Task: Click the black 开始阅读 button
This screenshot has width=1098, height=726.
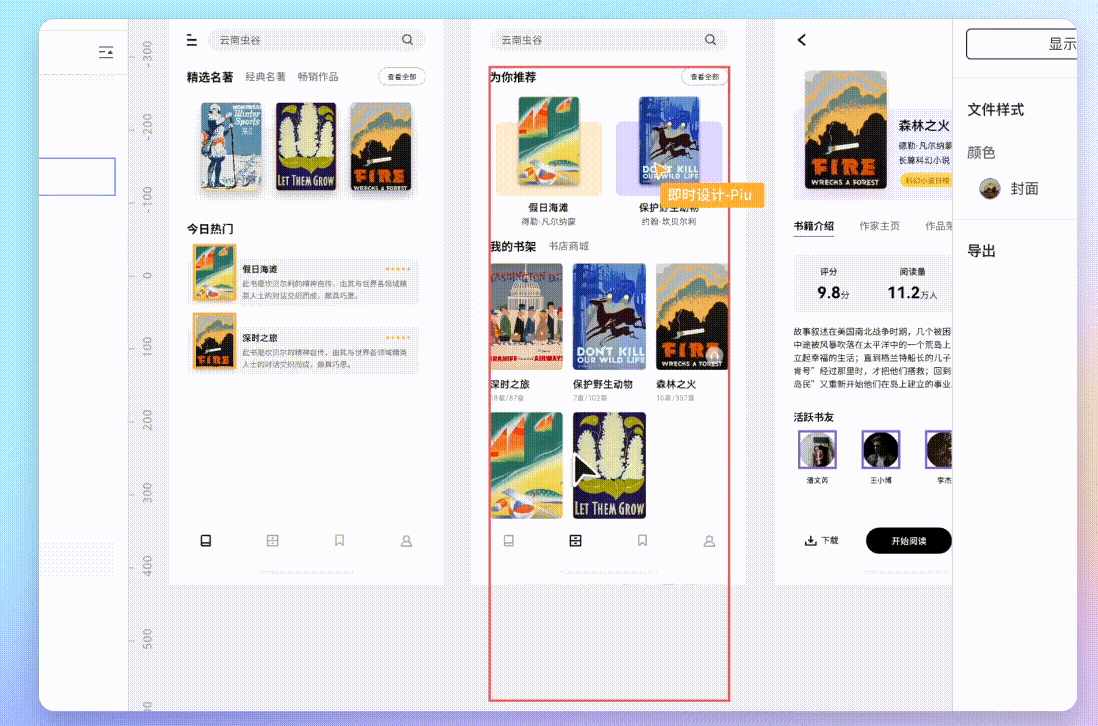Action: click(x=909, y=540)
